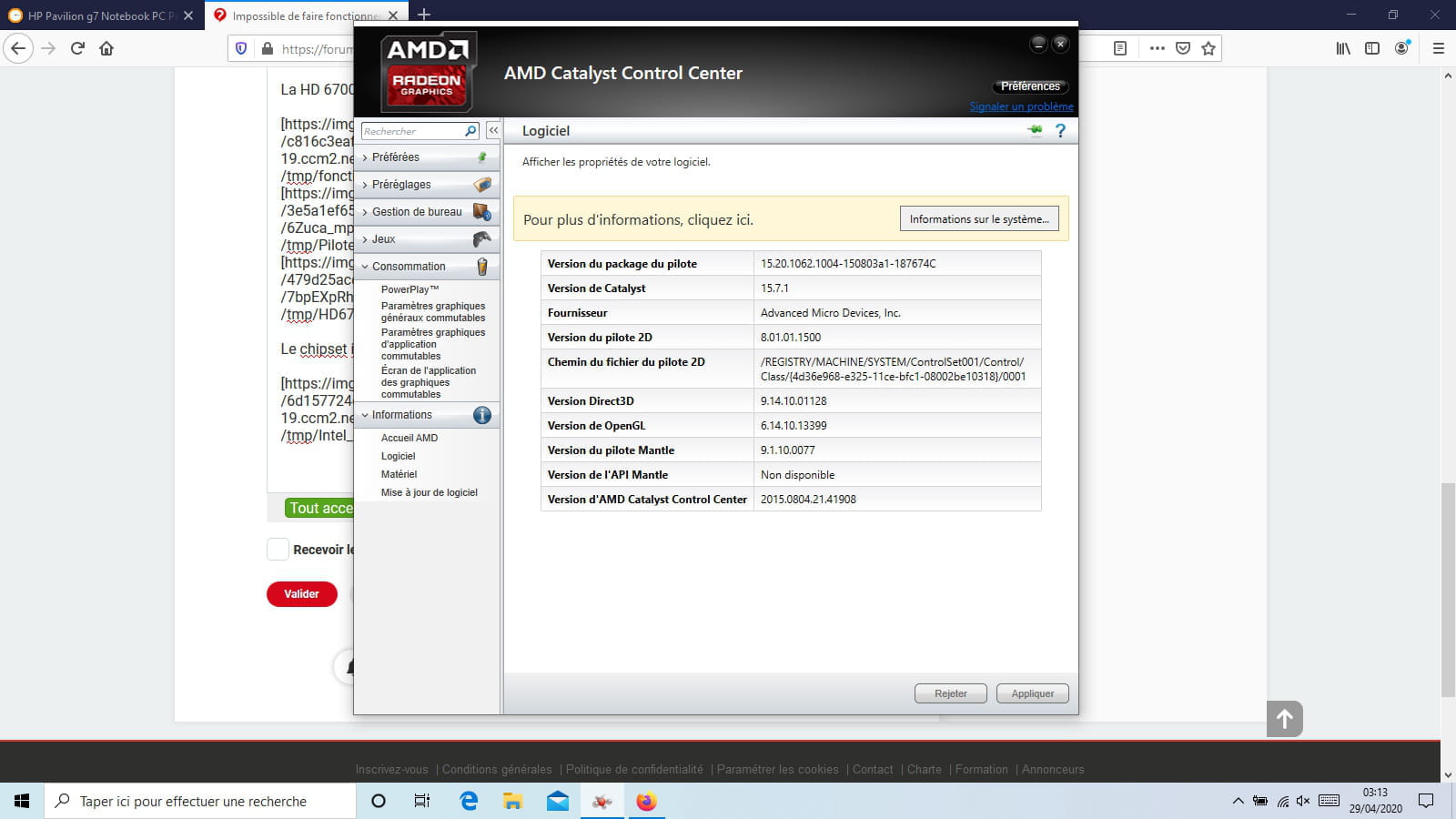Click Signaler un problème link
The width and height of the screenshot is (1456, 819).
(x=1021, y=106)
